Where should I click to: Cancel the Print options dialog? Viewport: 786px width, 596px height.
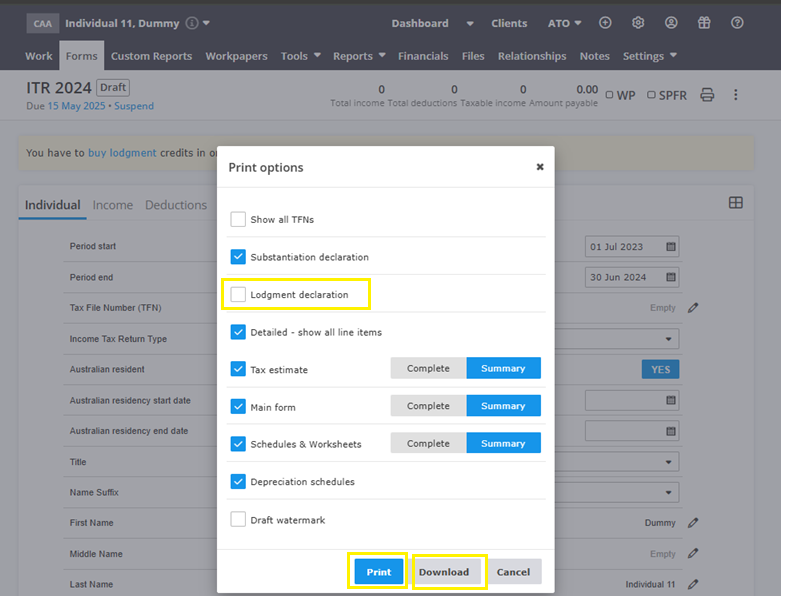pyautogui.click(x=513, y=571)
